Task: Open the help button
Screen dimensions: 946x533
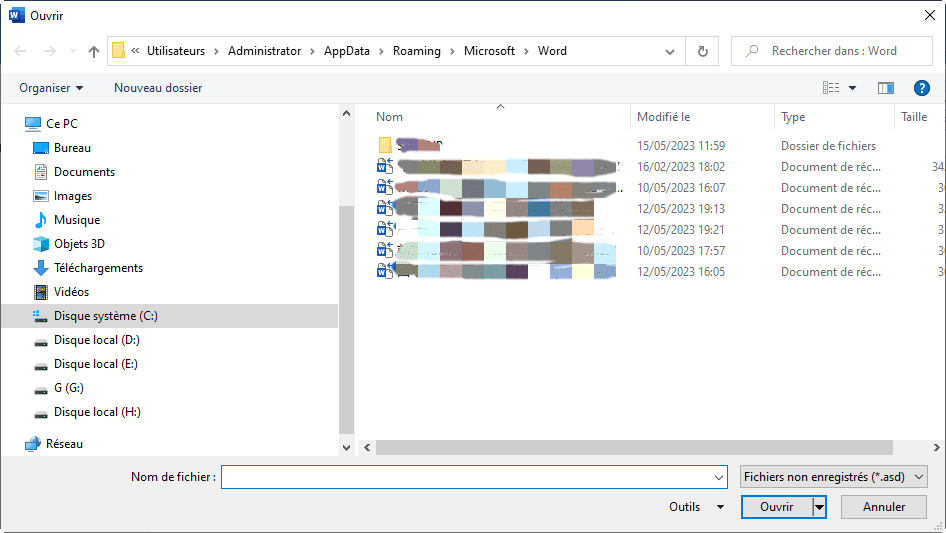Action: pos(921,88)
